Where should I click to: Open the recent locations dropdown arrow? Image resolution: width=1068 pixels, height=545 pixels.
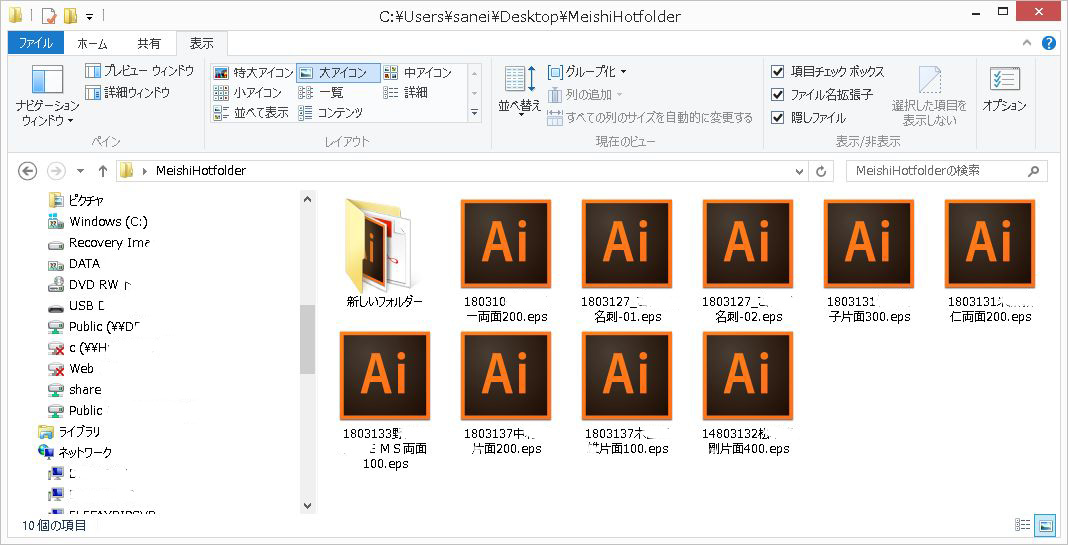pyautogui.click(x=80, y=171)
